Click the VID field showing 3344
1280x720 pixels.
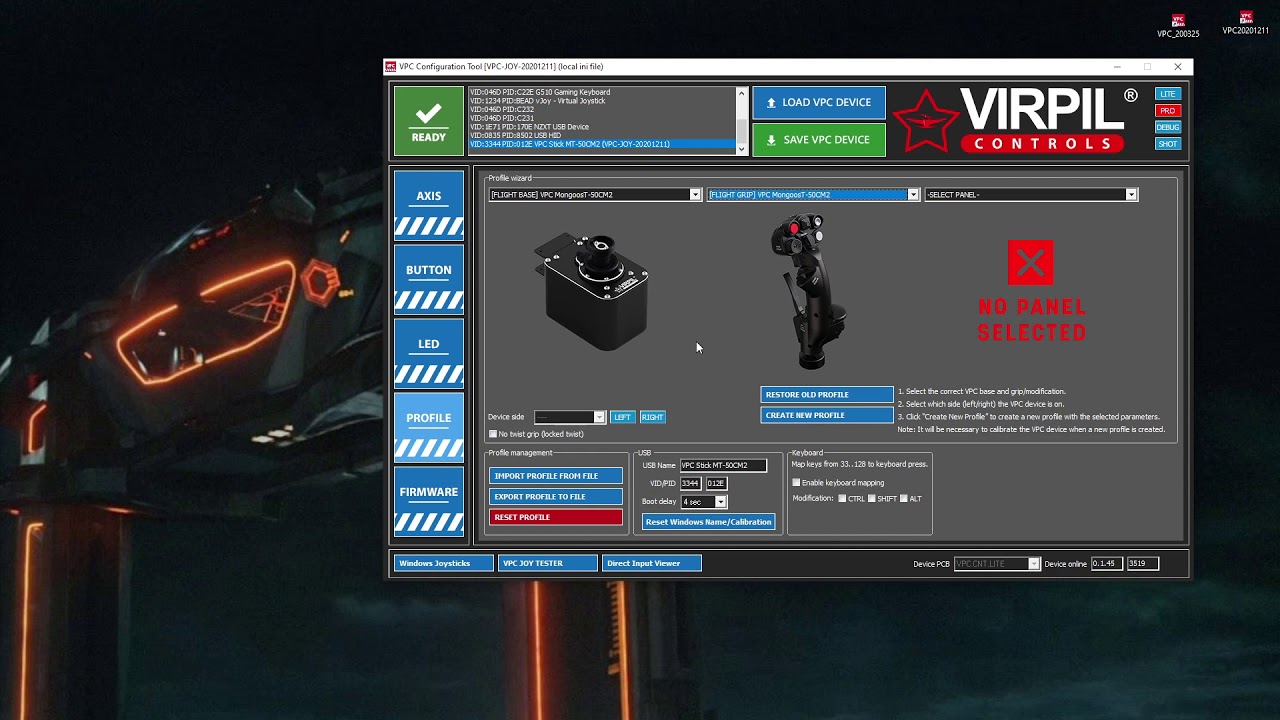pyautogui.click(x=691, y=484)
